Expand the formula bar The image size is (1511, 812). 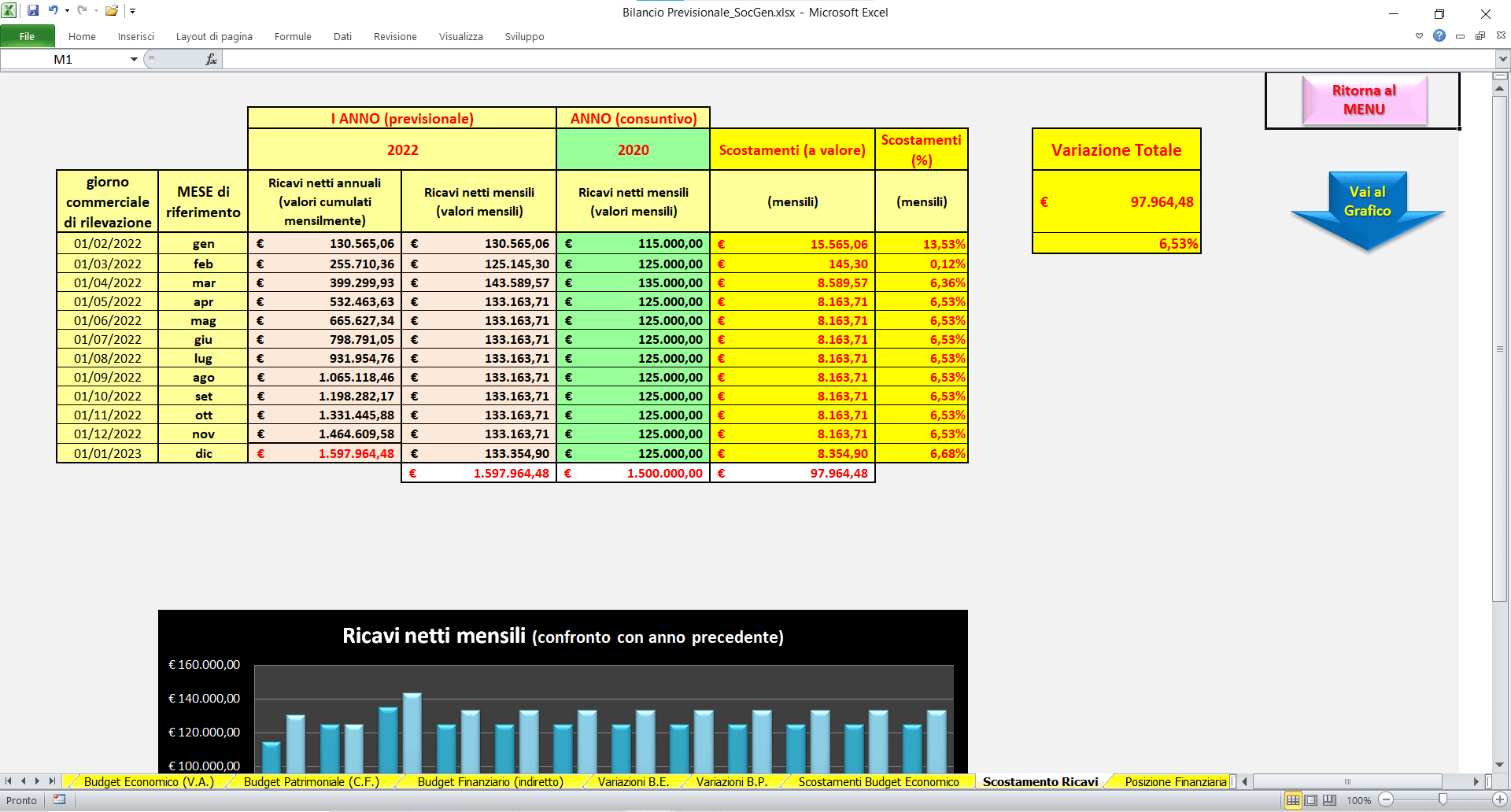coord(1503,59)
